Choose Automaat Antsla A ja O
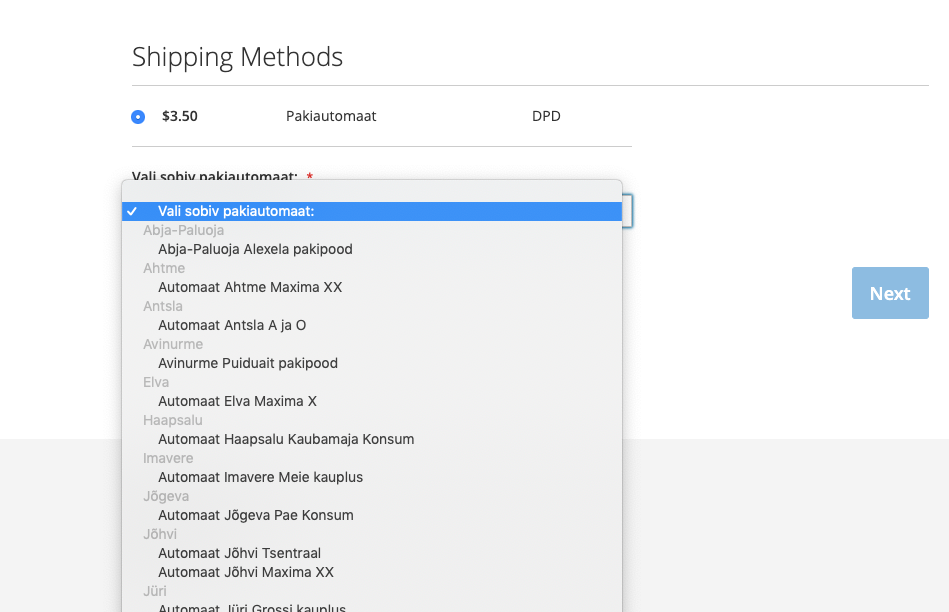This screenshot has height=612, width=949. coord(372,326)
